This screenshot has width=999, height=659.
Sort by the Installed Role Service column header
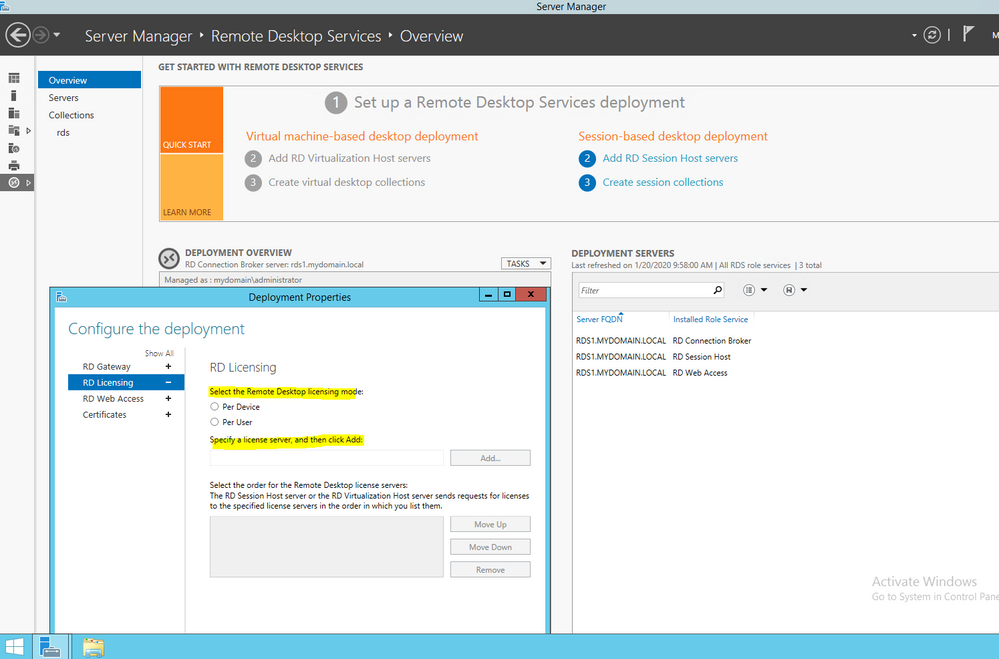pyautogui.click(x=710, y=319)
